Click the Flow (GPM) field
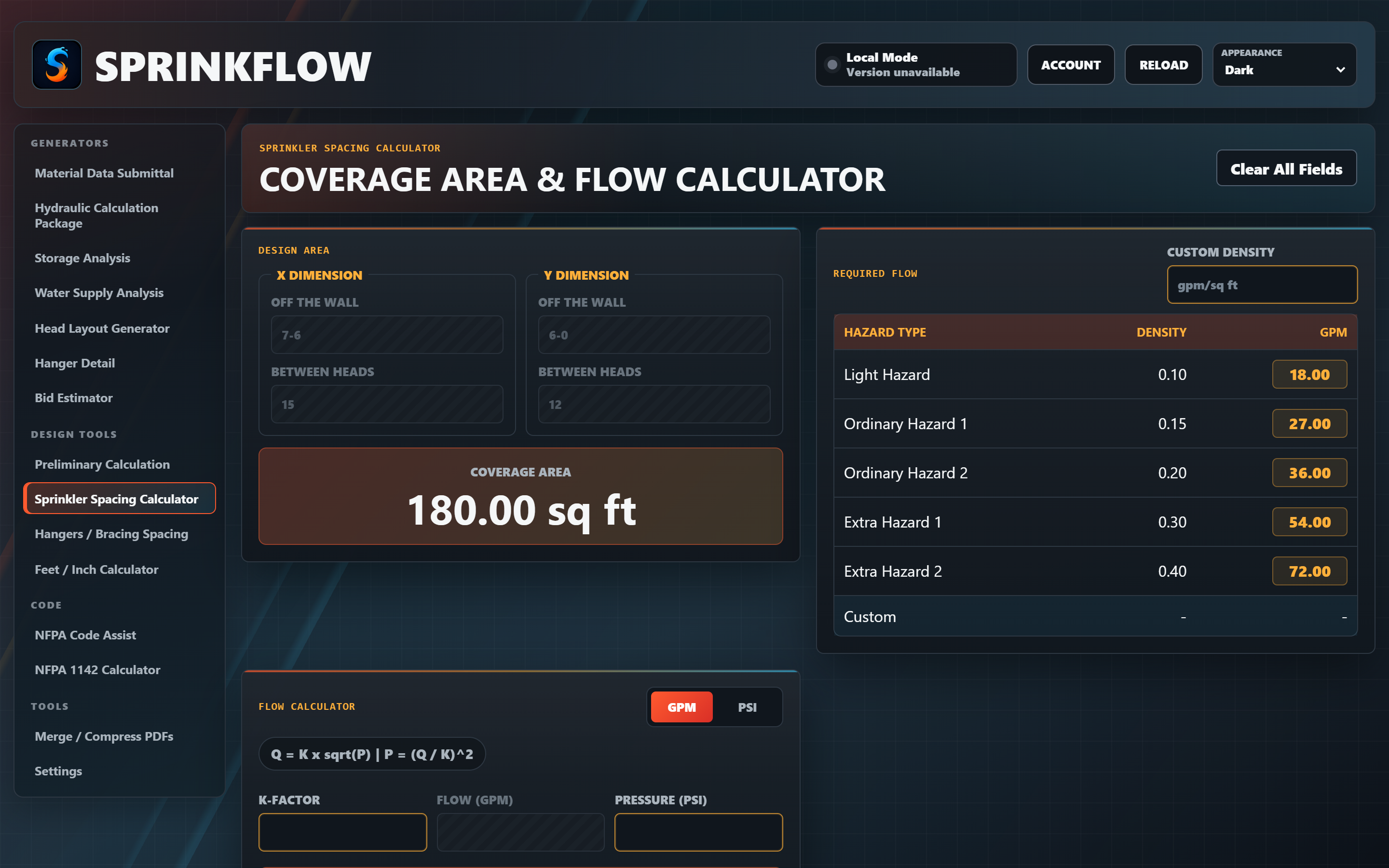The height and width of the screenshot is (868, 1389). click(520, 832)
